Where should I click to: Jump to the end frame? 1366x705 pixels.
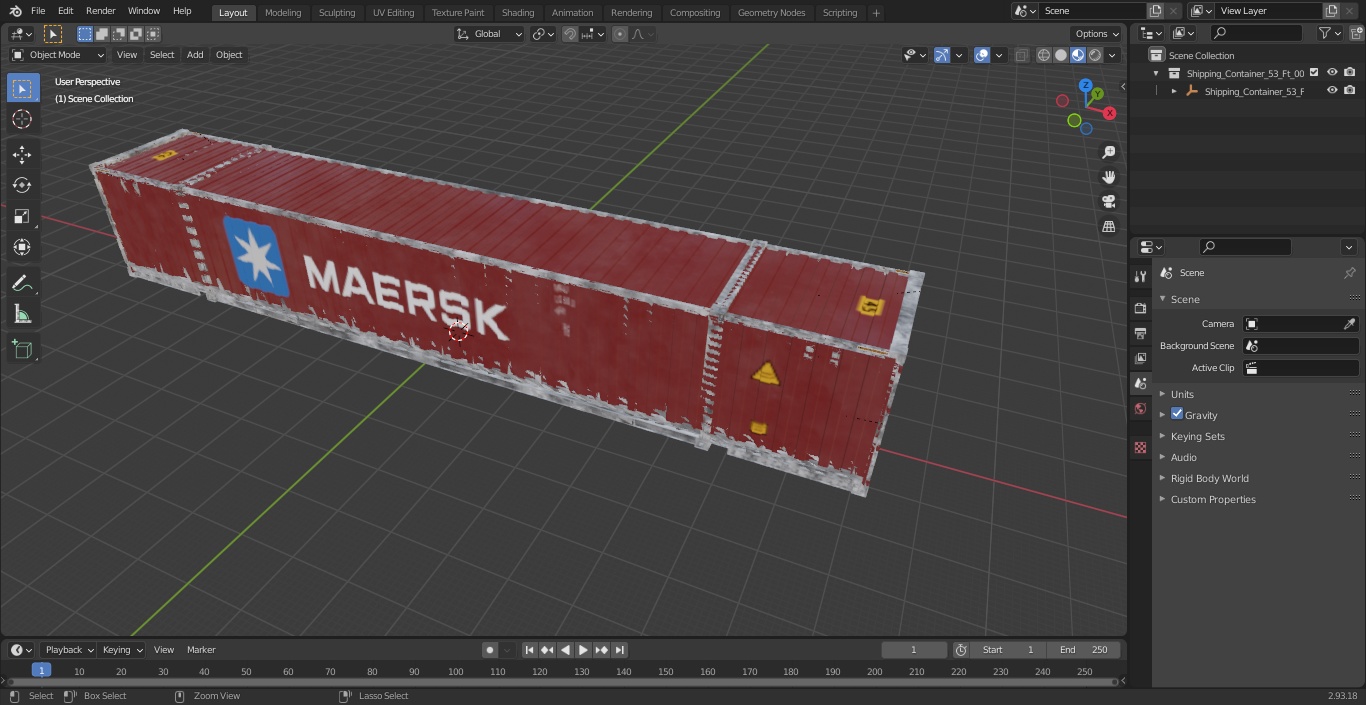tap(620, 650)
